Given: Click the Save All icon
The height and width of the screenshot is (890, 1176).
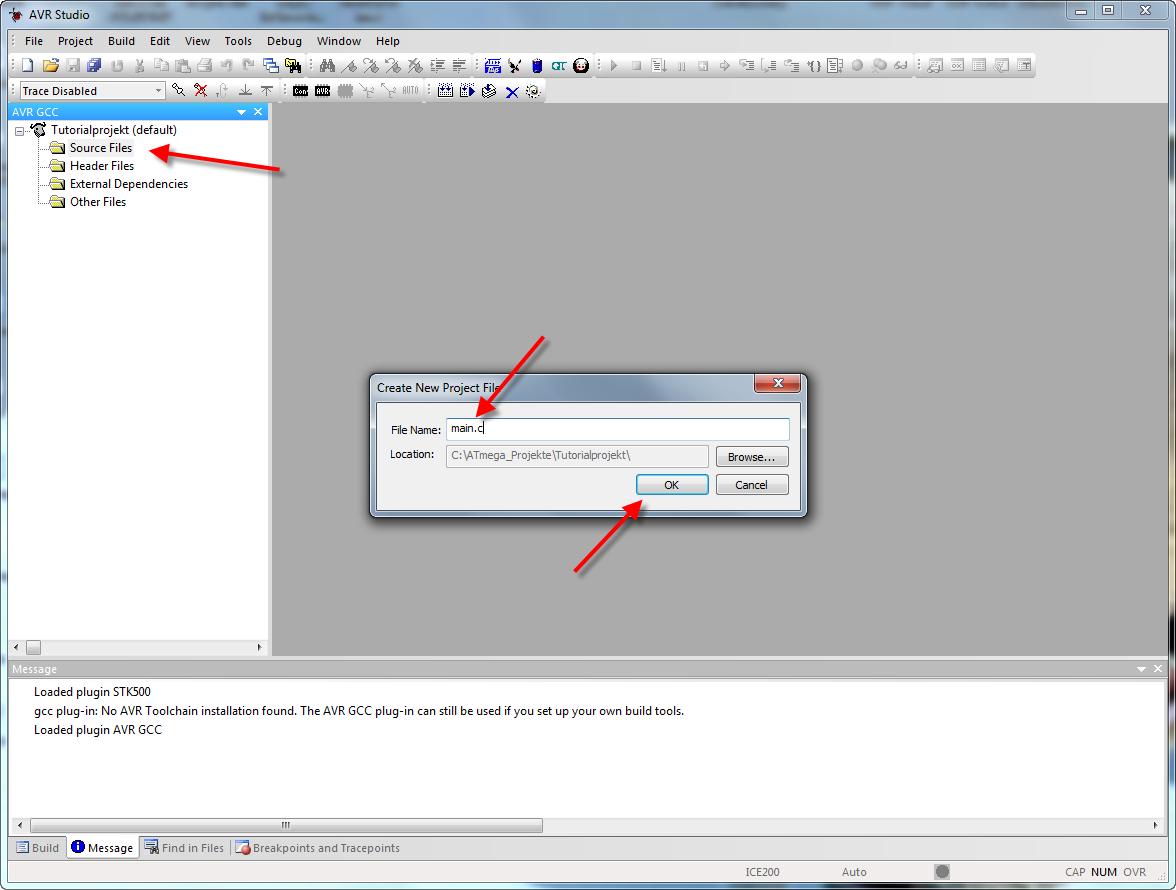Looking at the screenshot, I should tap(94, 66).
